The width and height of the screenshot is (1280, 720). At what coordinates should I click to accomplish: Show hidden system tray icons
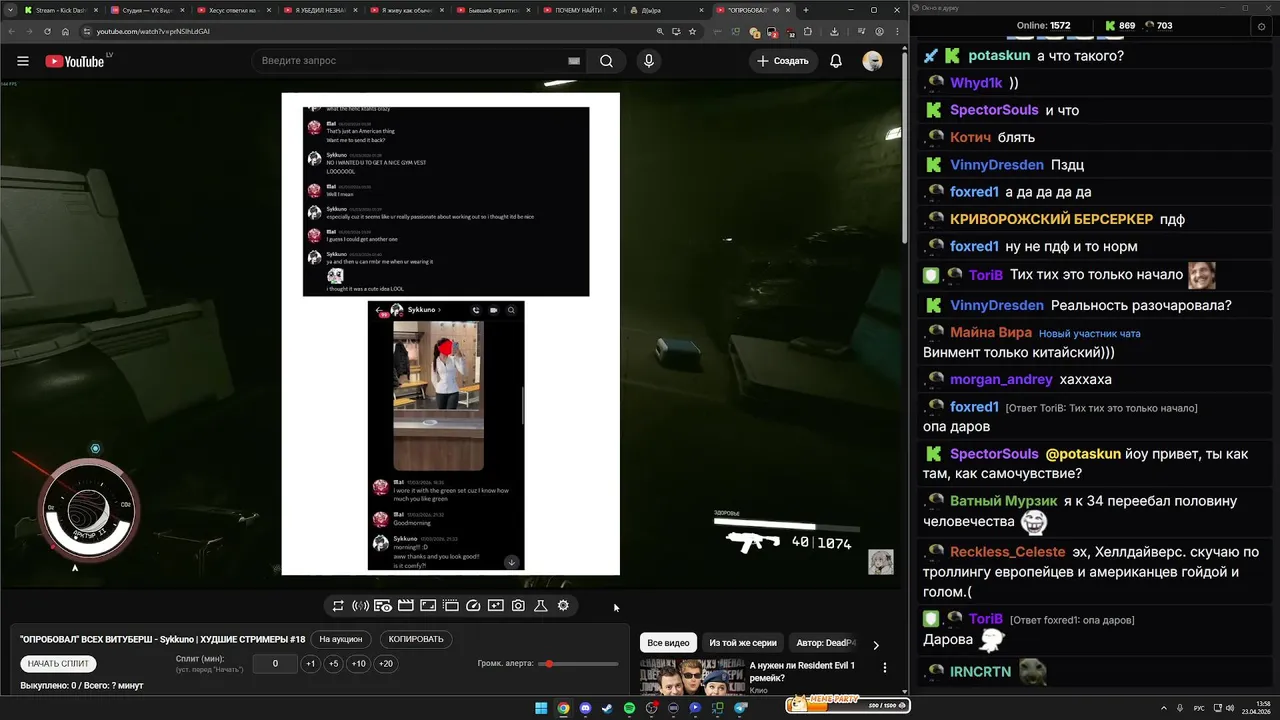tap(1164, 708)
